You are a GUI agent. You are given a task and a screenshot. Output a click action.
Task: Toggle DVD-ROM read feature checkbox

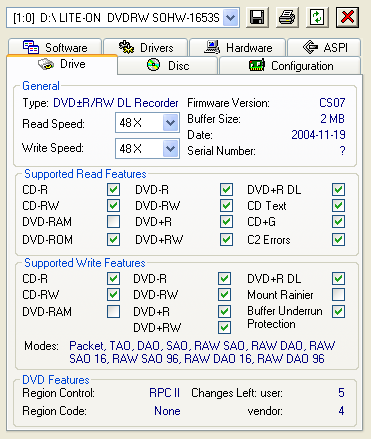[113, 239]
